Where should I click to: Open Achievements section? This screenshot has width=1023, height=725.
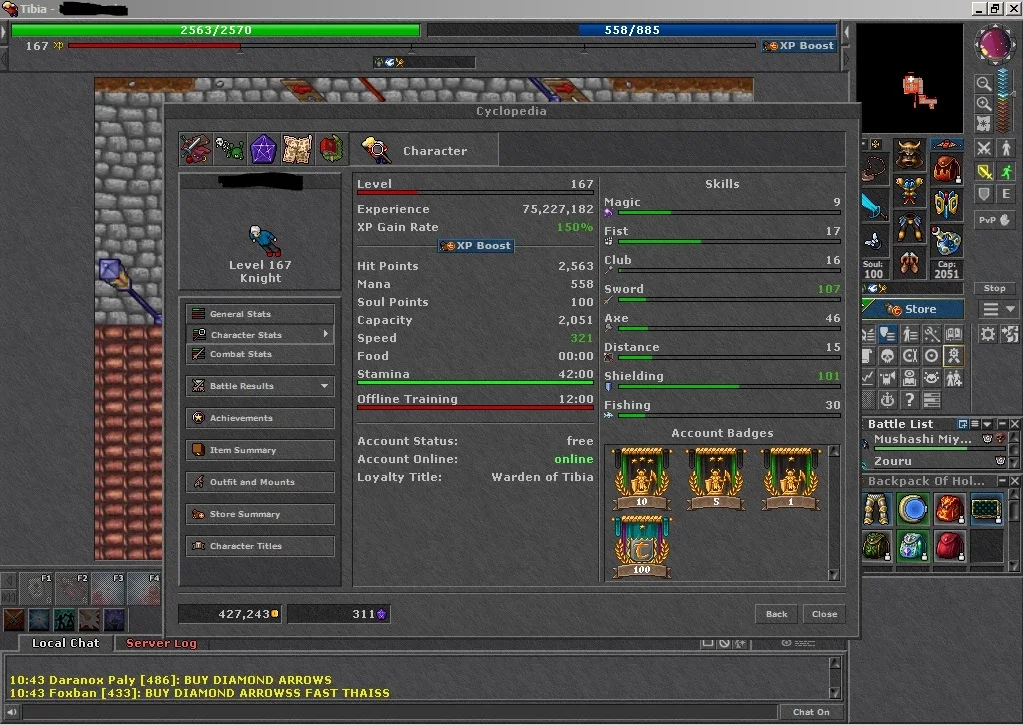pyautogui.click(x=260, y=418)
